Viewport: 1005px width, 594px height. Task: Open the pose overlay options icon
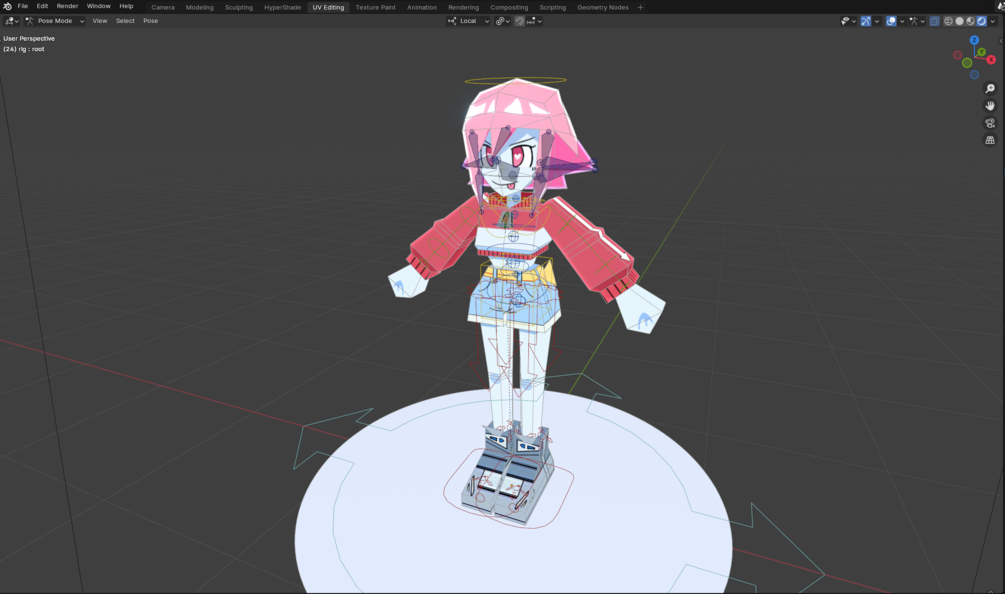coord(917,21)
